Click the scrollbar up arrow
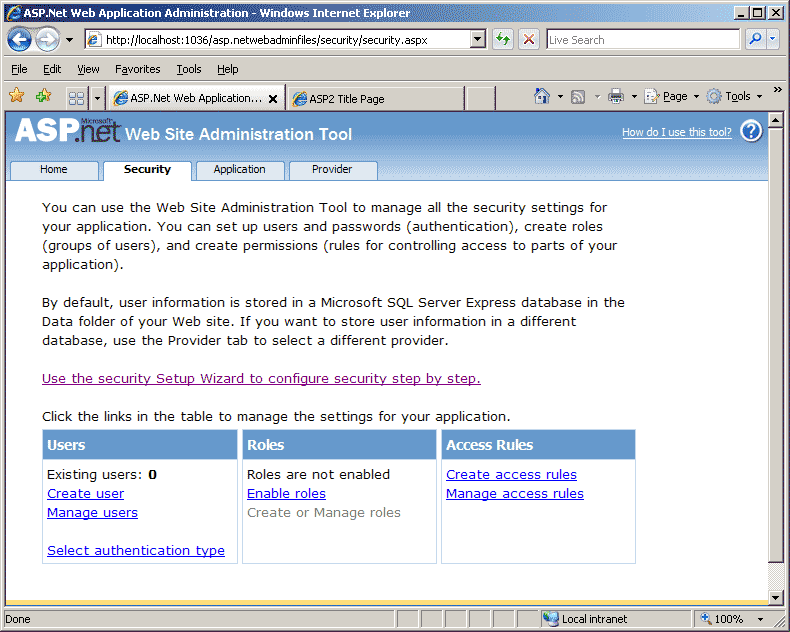 776,119
